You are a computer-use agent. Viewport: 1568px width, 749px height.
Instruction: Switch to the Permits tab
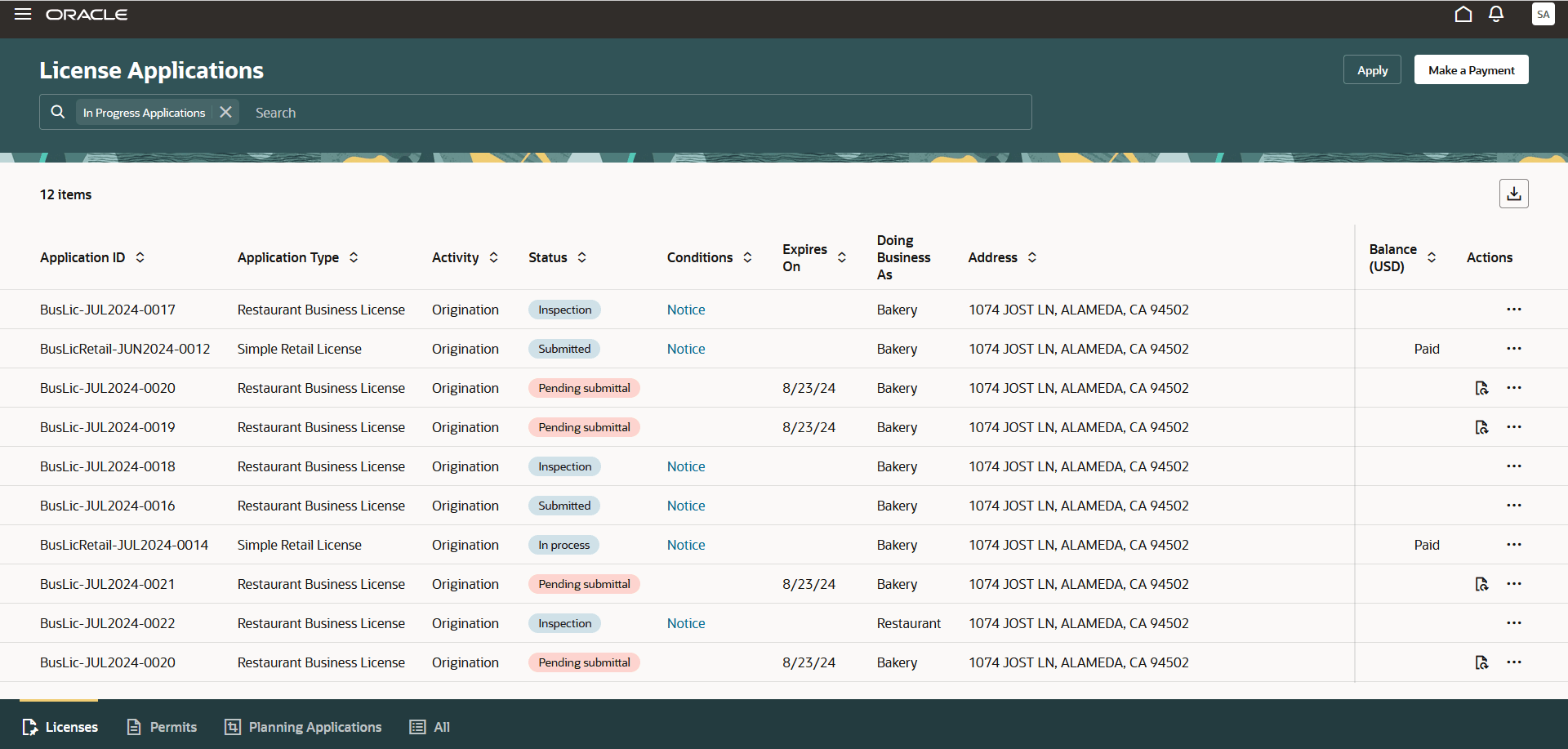[x=162, y=727]
